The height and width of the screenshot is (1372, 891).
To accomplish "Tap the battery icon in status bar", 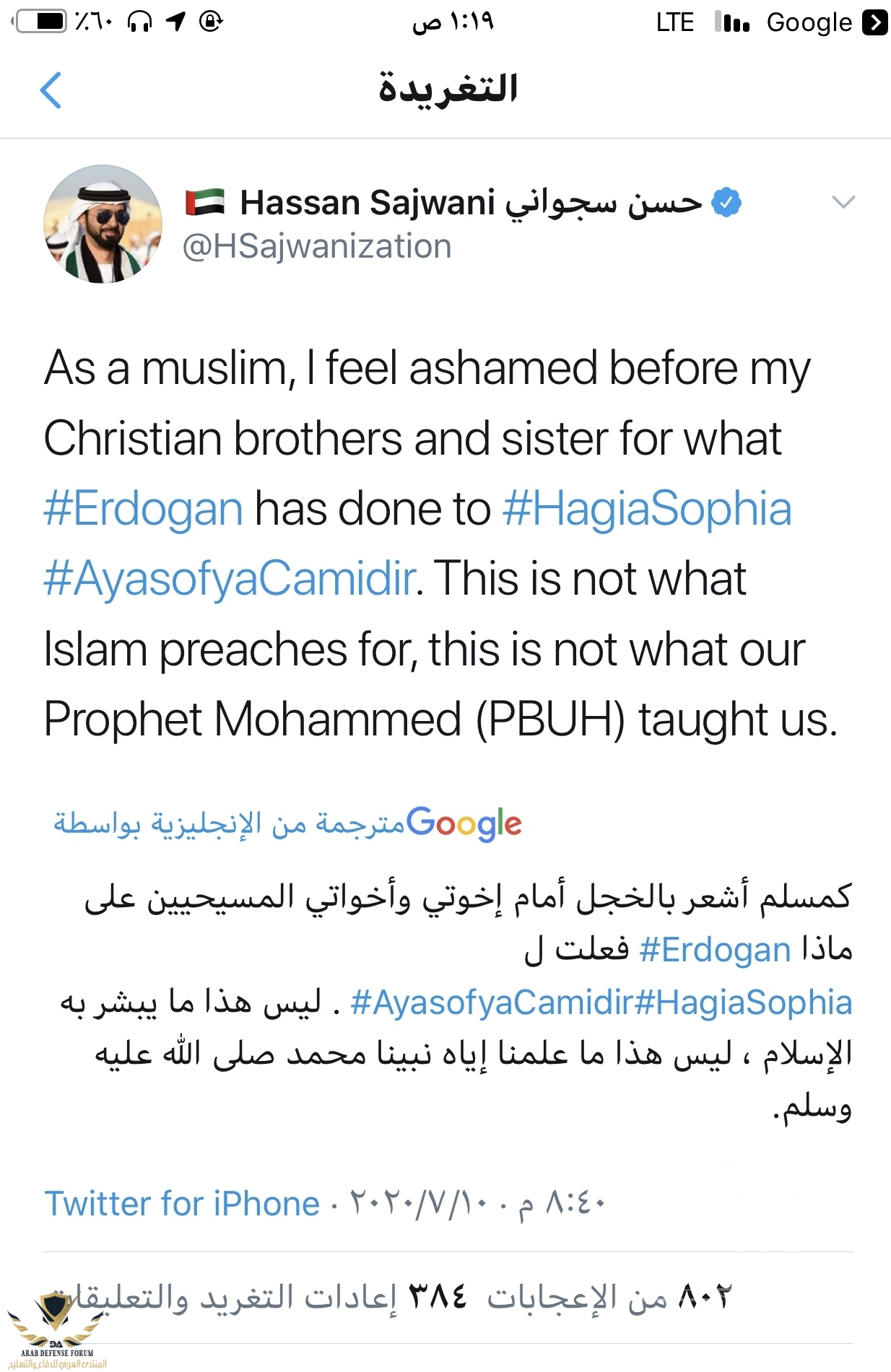I will click(41, 21).
